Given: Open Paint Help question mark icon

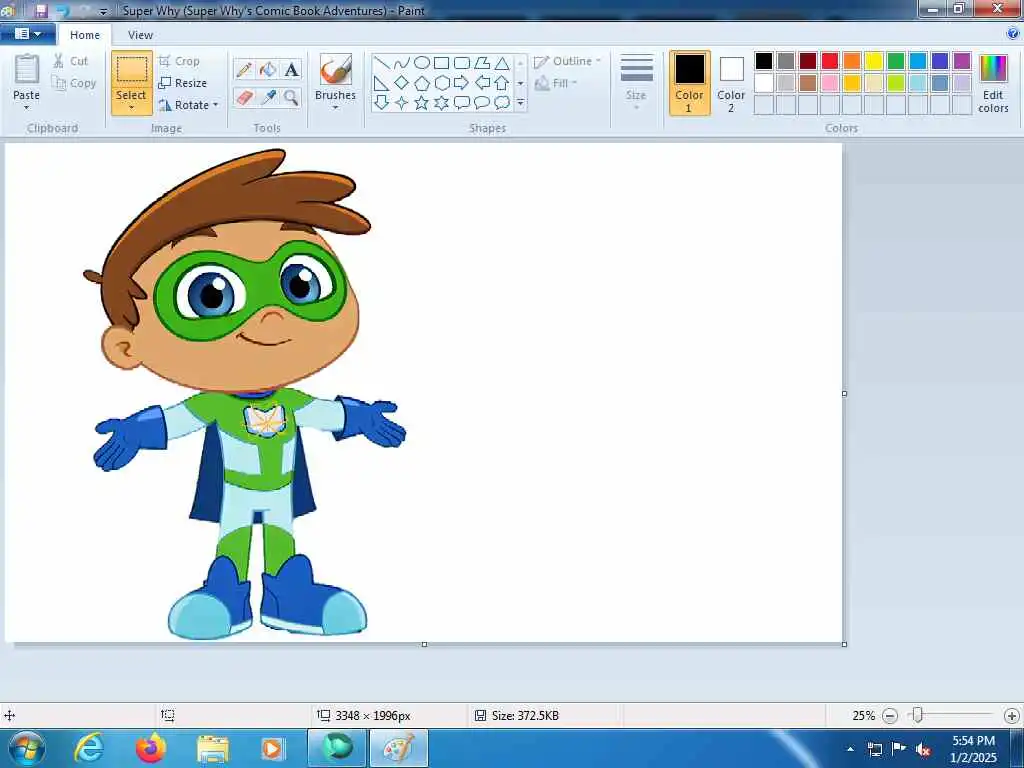Looking at the screenshot, I should pyautogui.click(x=1013, y=34).
